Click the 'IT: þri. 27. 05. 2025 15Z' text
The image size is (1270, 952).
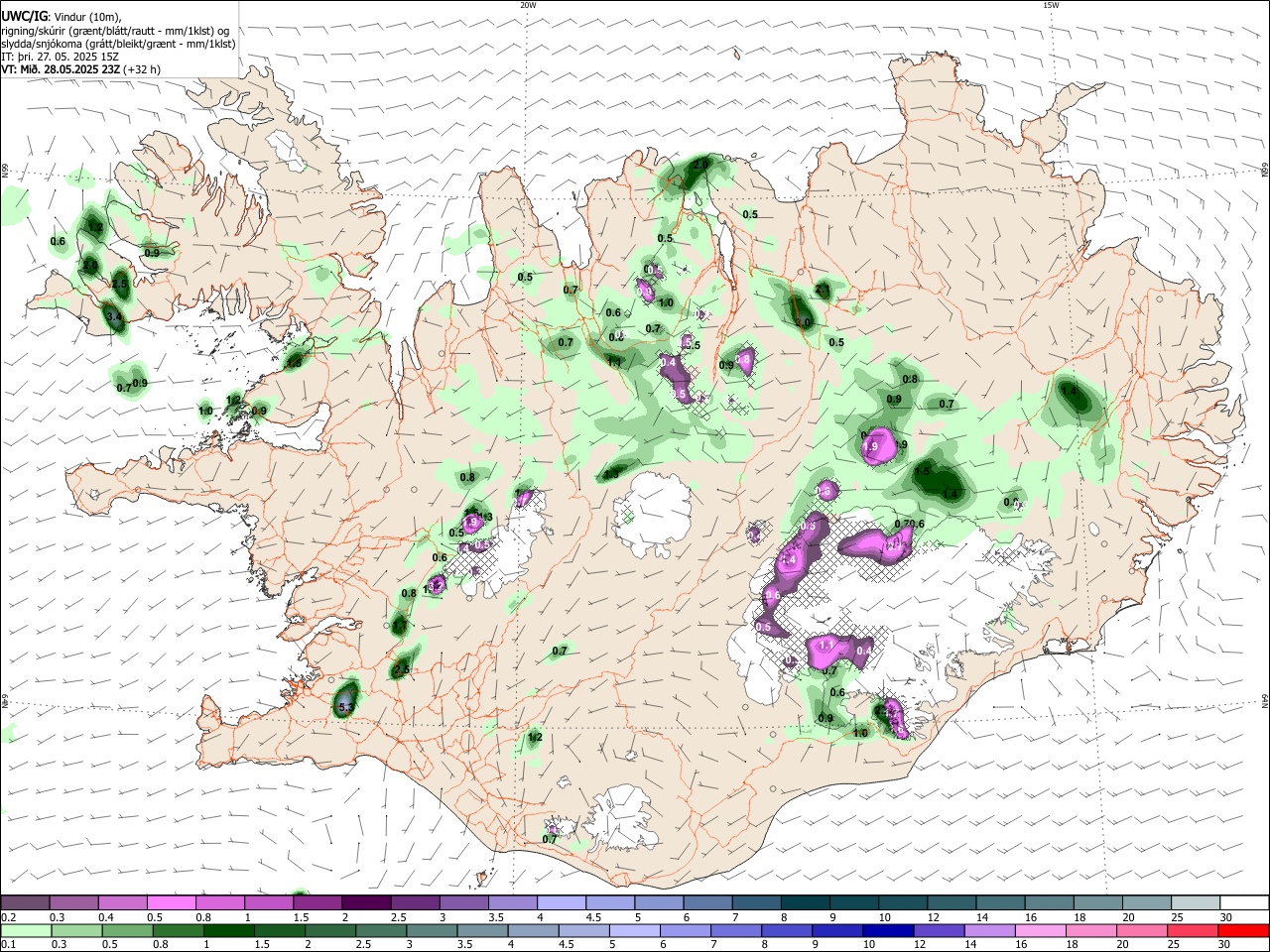tap(58, 57)
